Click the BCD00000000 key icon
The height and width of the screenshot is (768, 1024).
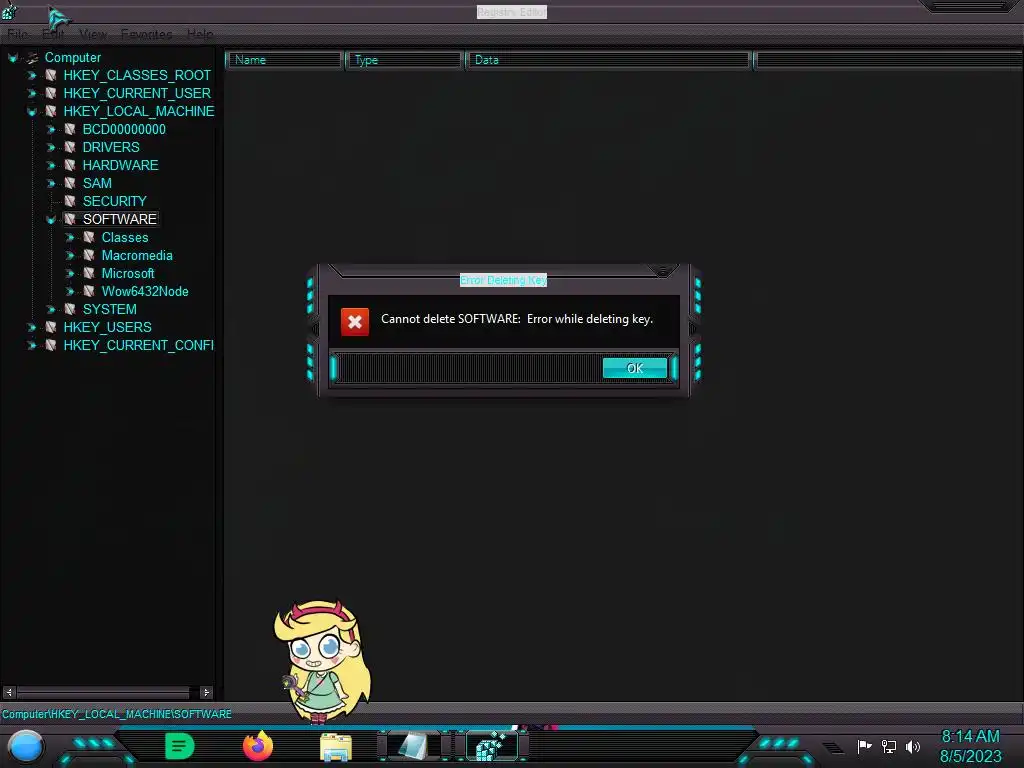click(x=70, y=129)
